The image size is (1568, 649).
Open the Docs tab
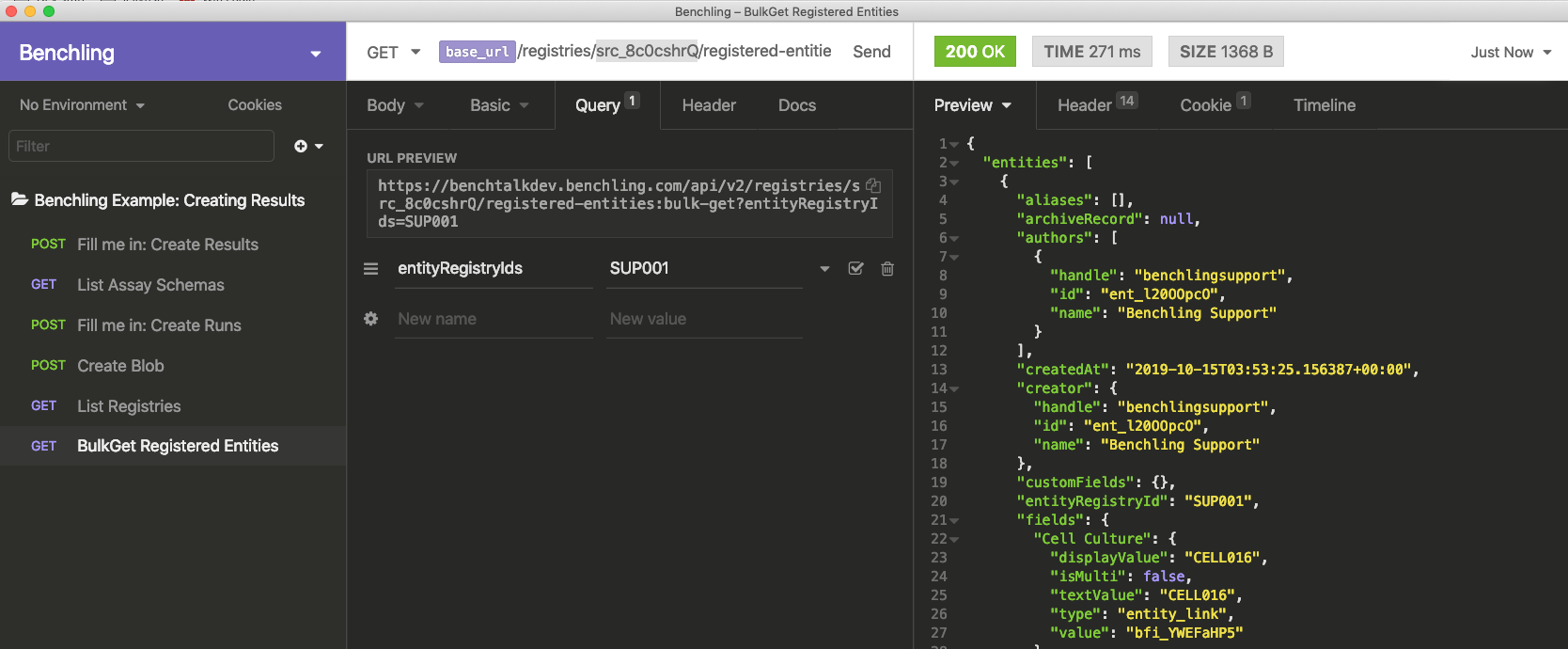click(797, 105)
